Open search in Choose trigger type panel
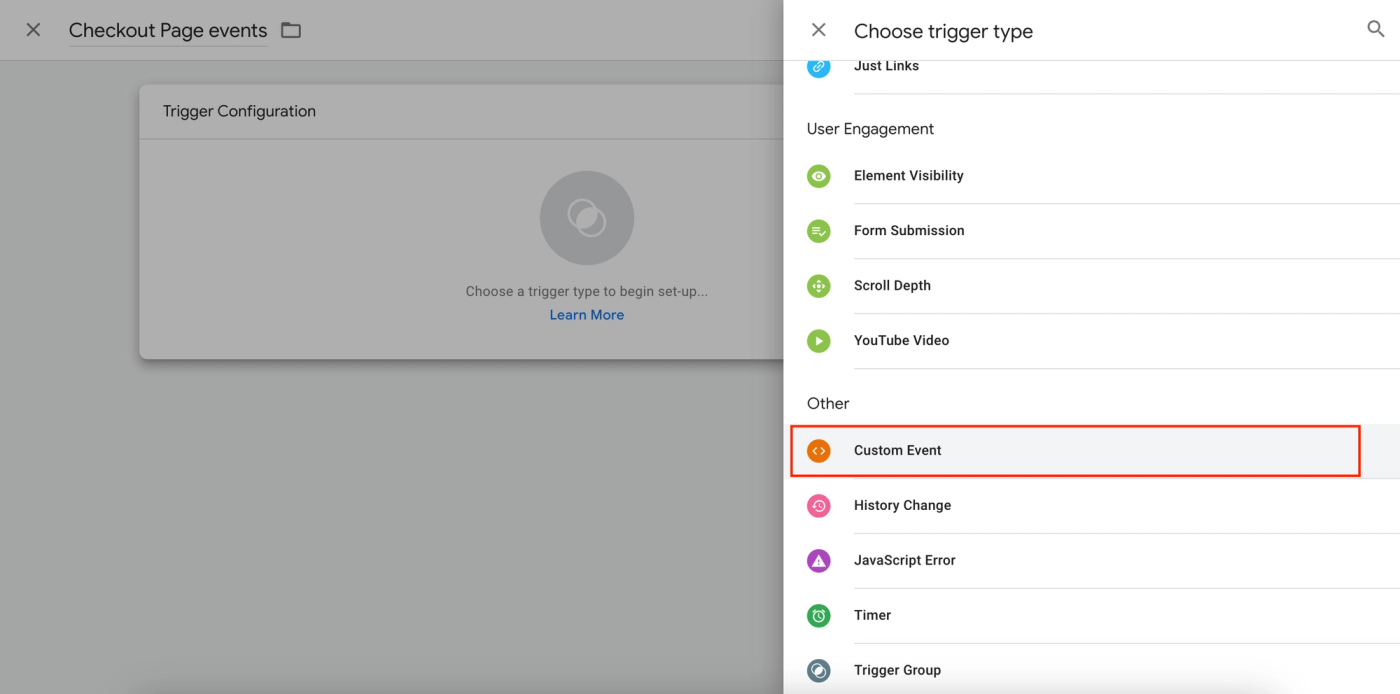The width and height of the screenshot is (1400, 694). coord(1376,30)
